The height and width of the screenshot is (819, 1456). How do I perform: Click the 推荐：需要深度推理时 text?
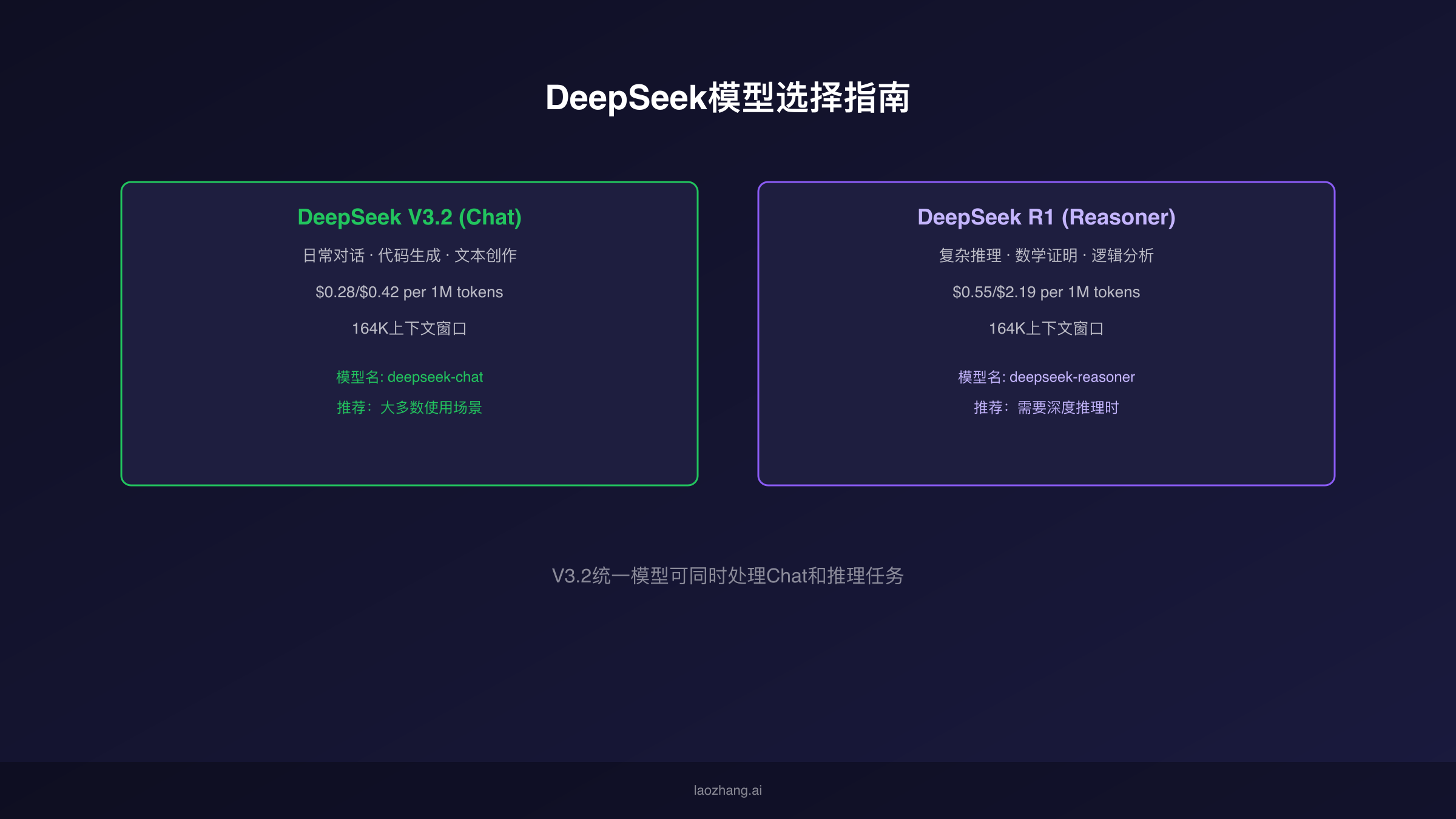pyautogui.click(x=1046, y=407)
